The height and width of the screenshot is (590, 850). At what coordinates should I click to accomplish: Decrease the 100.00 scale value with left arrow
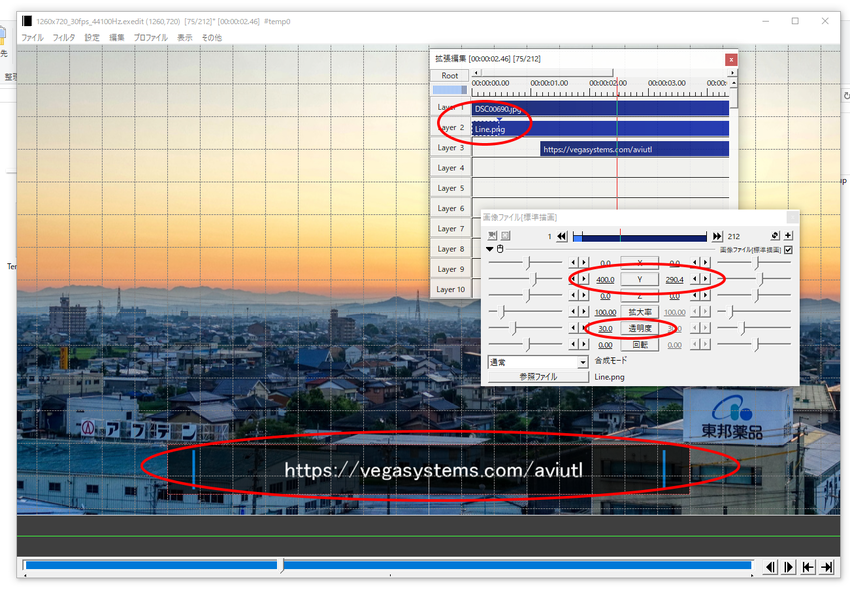(574, 312)
